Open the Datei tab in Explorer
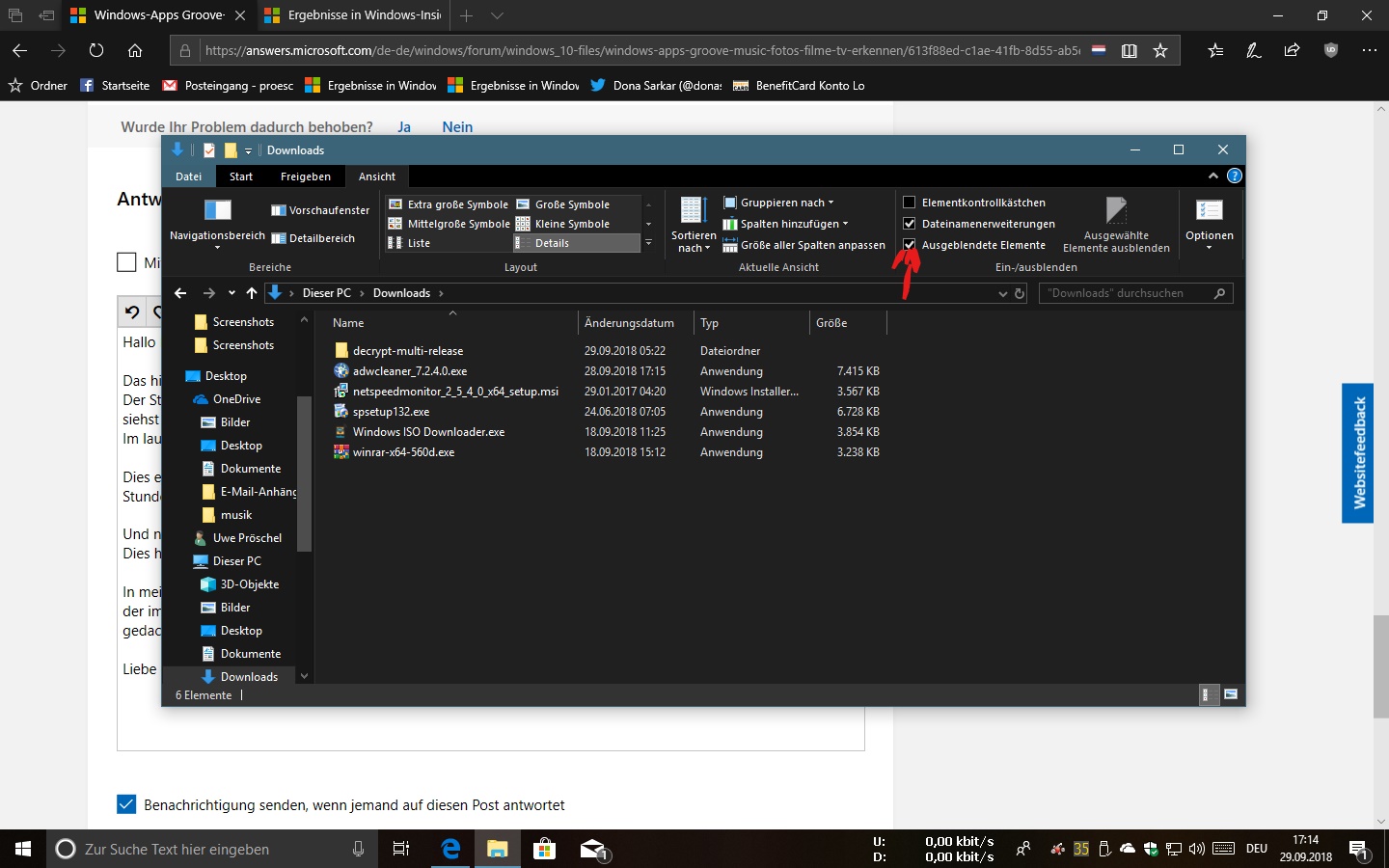The width and height of the screenshot is (1389, 868). pyautogui.click(x=189, y=176)
